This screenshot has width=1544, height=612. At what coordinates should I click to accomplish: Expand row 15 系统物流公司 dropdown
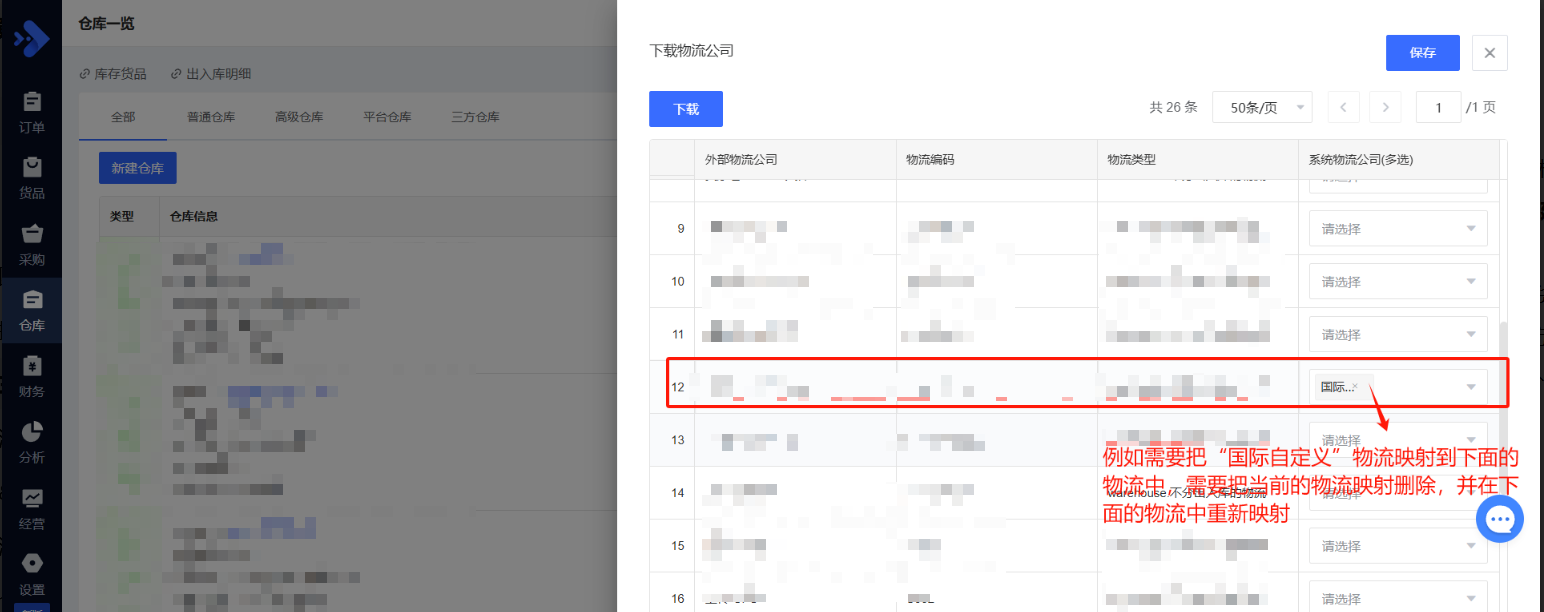[x=1397, y=546]
